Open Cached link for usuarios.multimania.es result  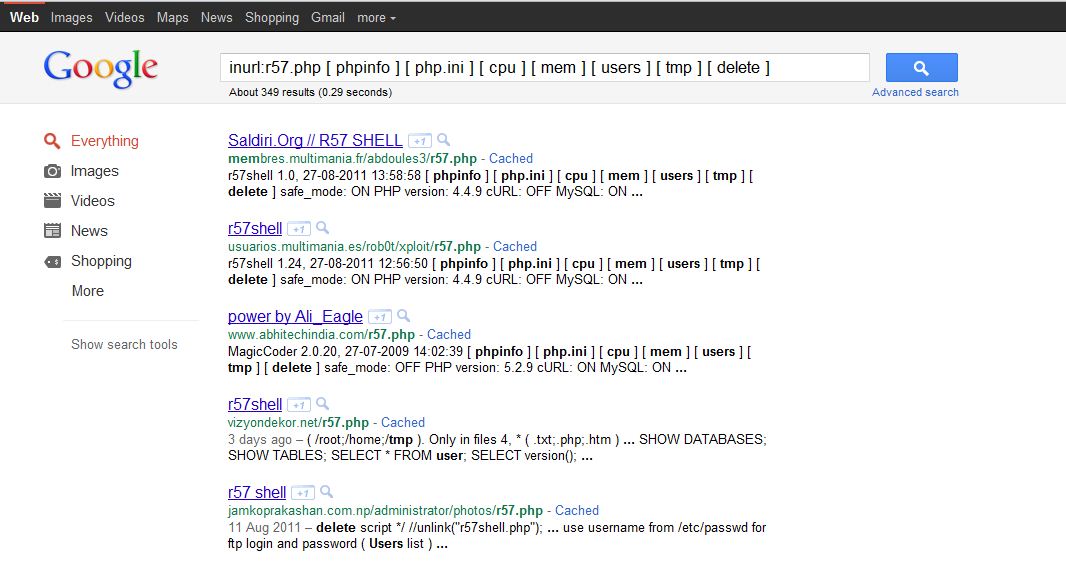515,247
